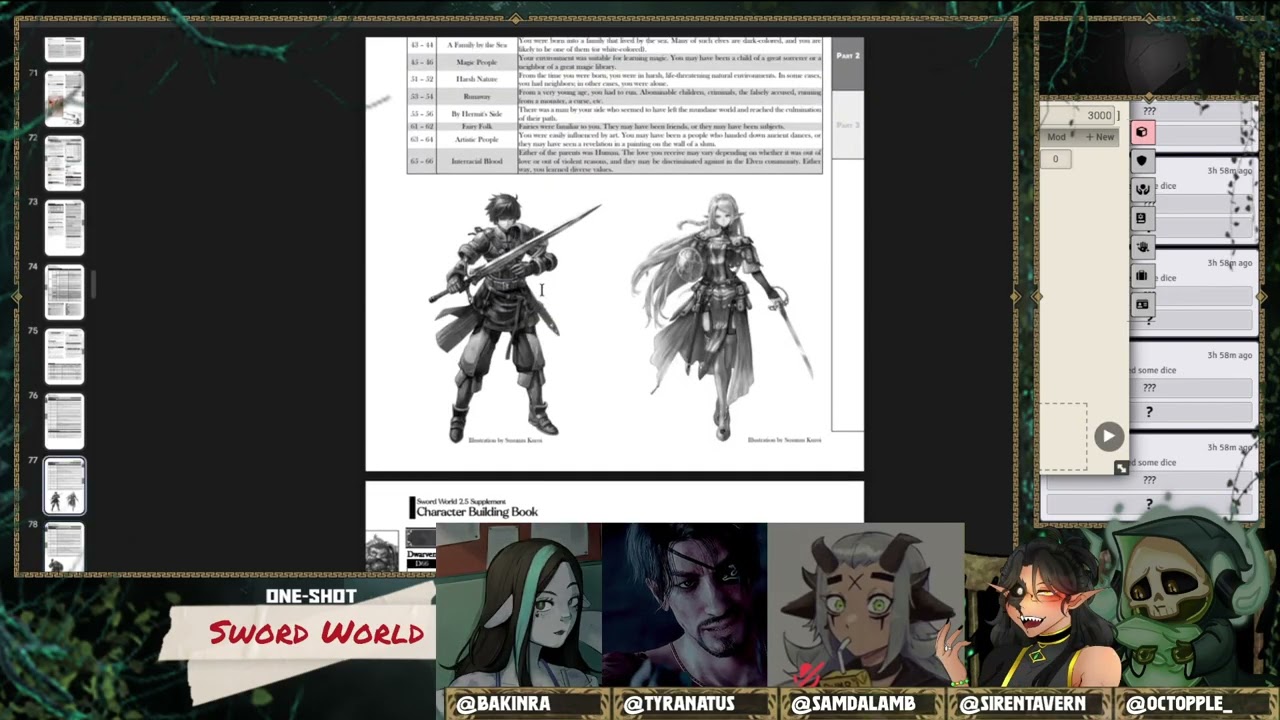1280x720 pixels.
Task: Click the expand-collapse corner icon of sheet
Action: (1121, 467)
